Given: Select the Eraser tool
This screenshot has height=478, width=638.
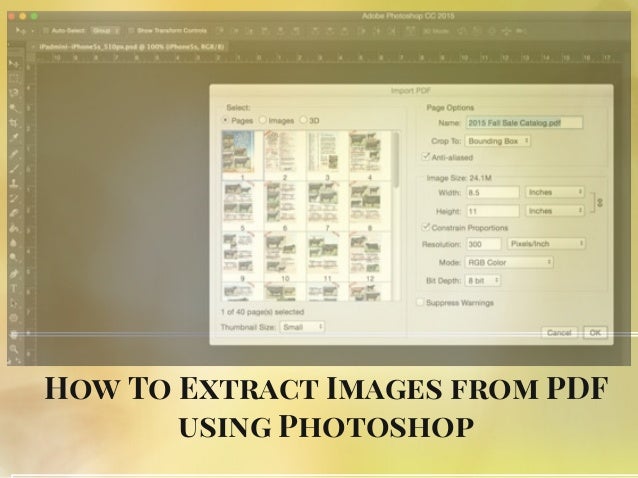Looking at the screenshot, I should (x=14, y=213).
